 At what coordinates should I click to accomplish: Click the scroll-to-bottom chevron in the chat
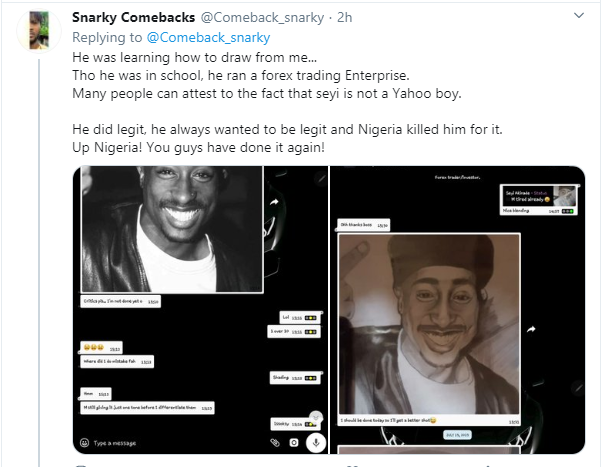[317, 416]
